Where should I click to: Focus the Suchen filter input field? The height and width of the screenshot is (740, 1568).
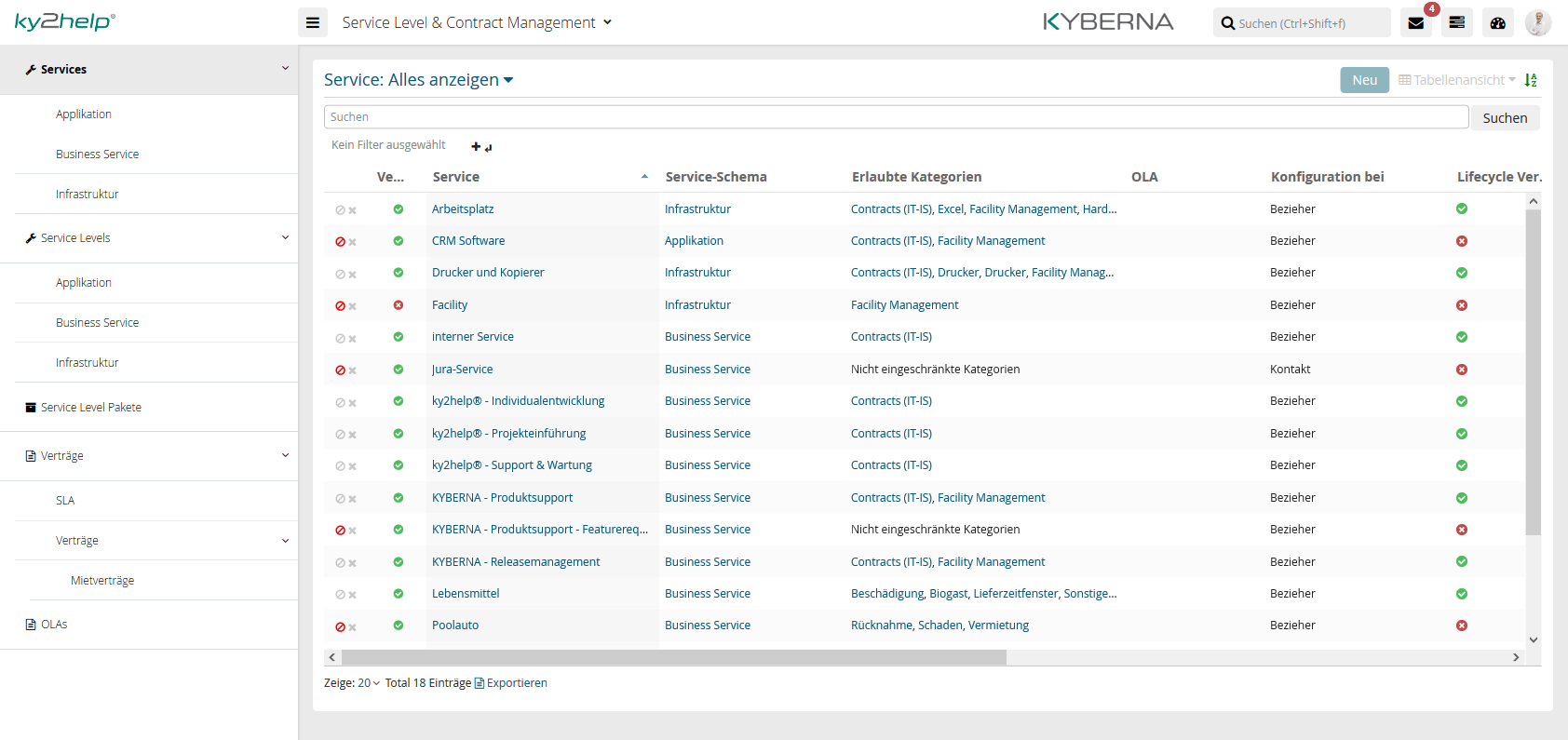[896, 117]
